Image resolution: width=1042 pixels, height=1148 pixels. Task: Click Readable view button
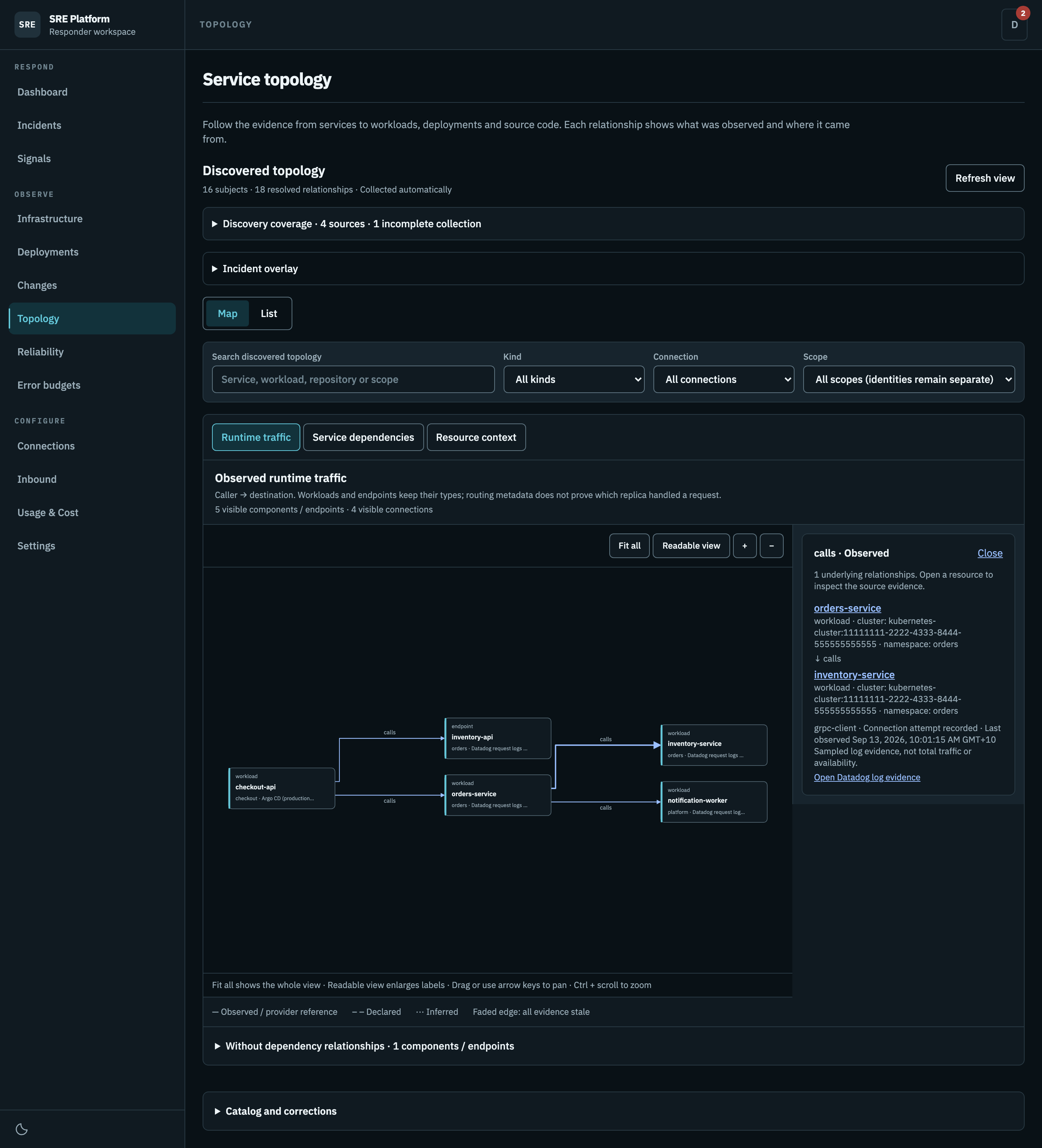pyautogui.click(x=691, y=545)
